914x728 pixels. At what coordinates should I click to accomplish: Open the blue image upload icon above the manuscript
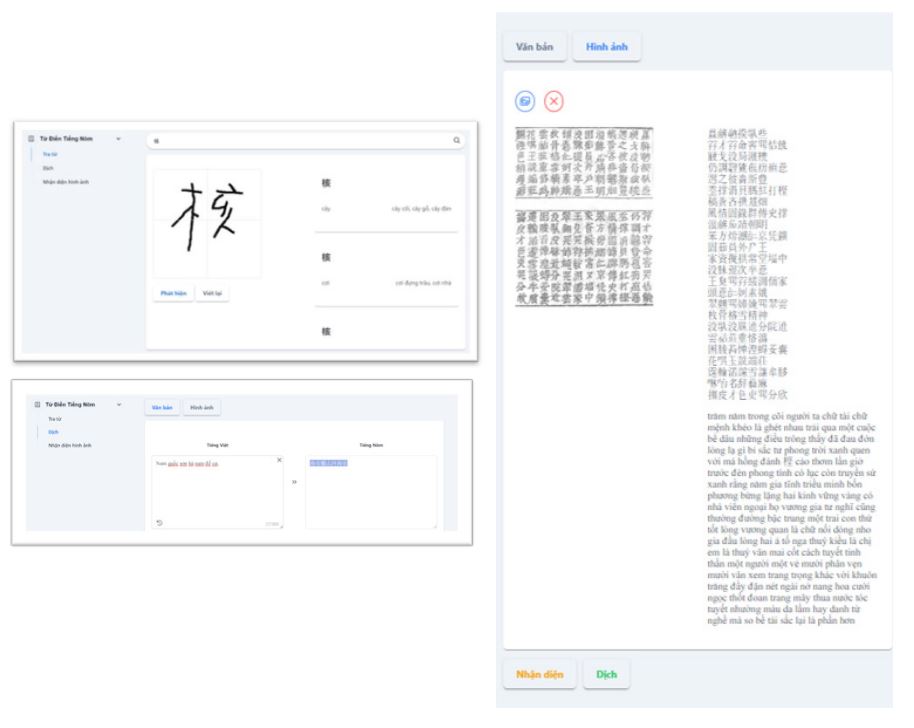click(525, 99)
